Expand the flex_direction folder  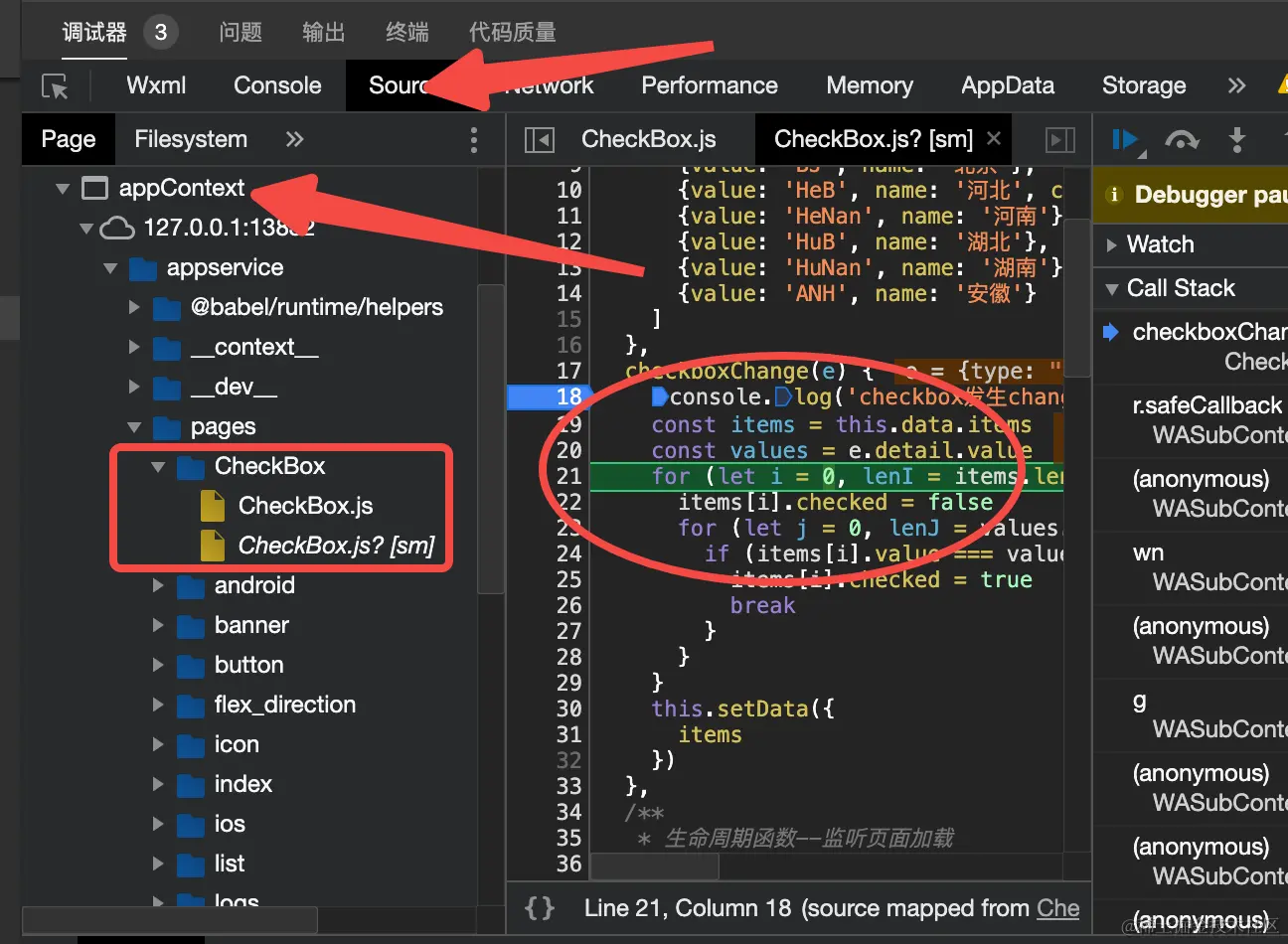click(158, 705)
